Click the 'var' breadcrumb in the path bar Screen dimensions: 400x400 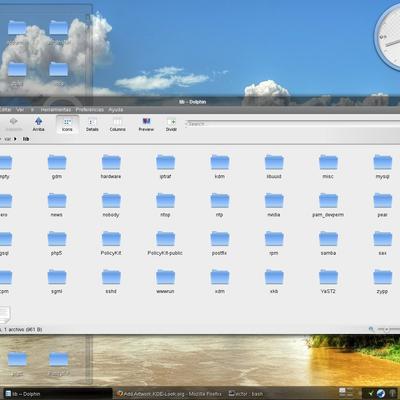coord(7,139)
